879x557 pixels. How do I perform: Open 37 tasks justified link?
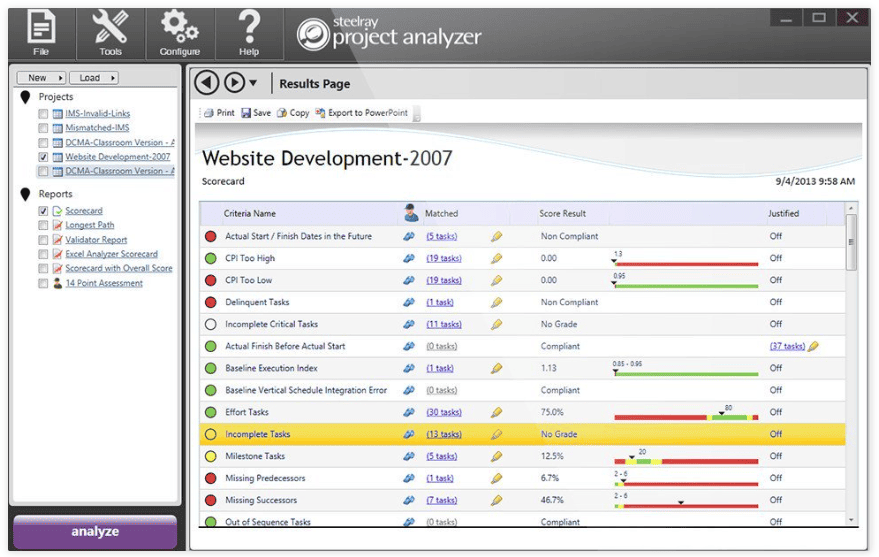coord(788,346)
